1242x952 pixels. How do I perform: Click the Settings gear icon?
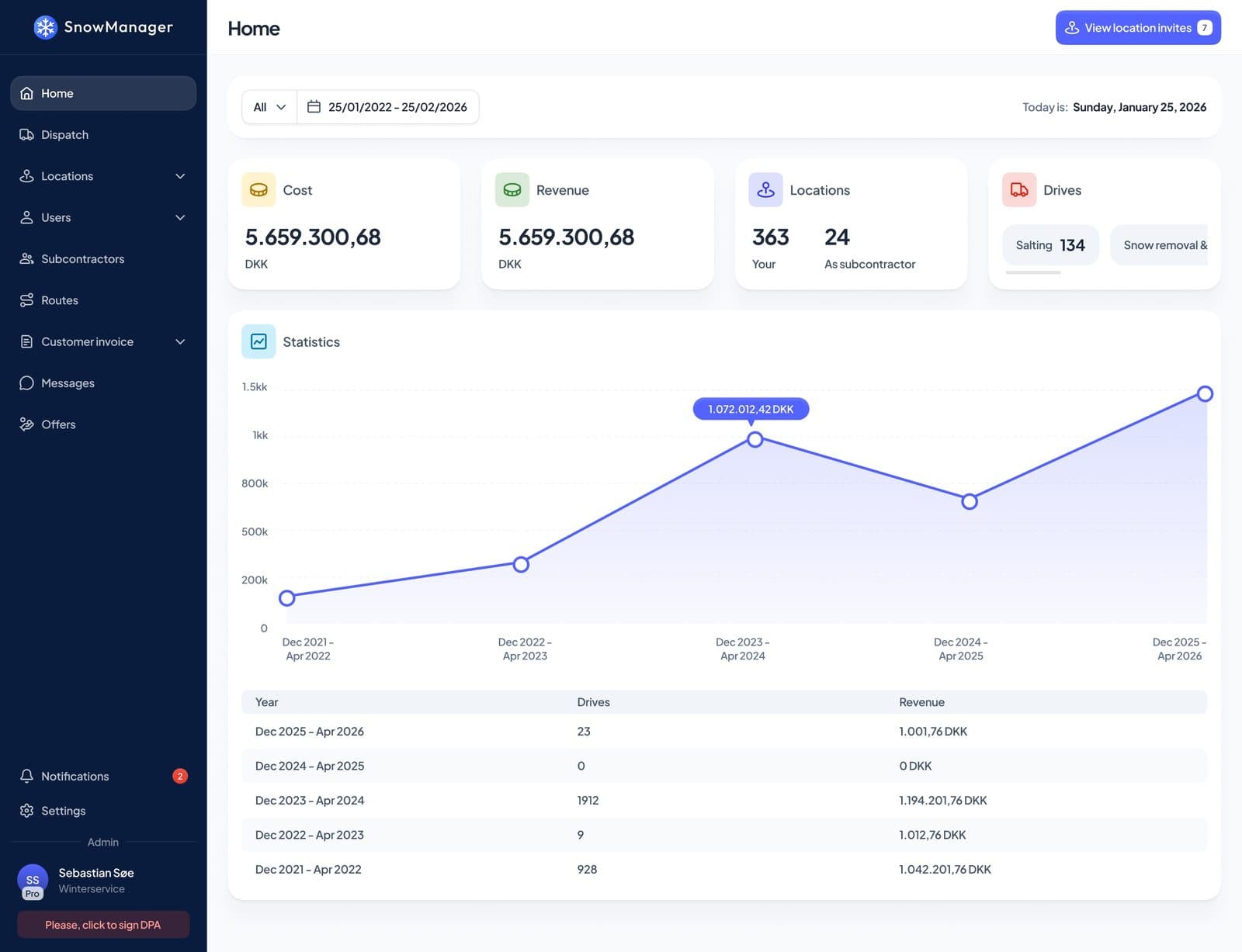pyautogui.click(x=26, y=810)
